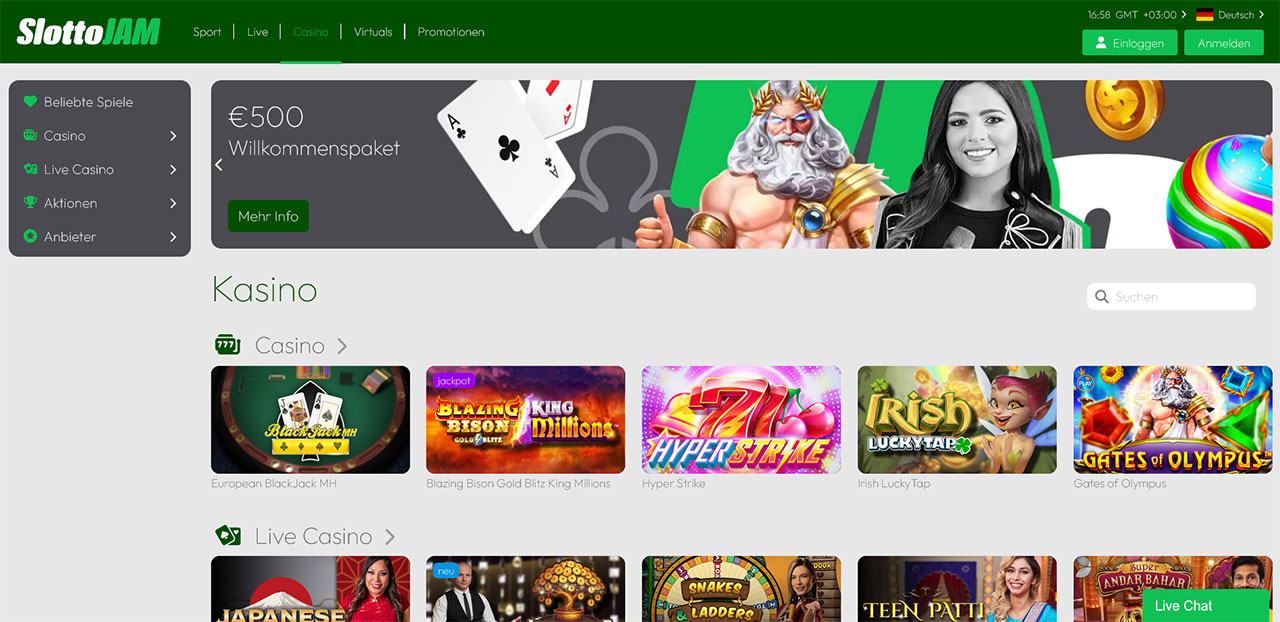
Task: Click the playing cards icon beside Live Casino heading
Action: [x=228, y=536]
